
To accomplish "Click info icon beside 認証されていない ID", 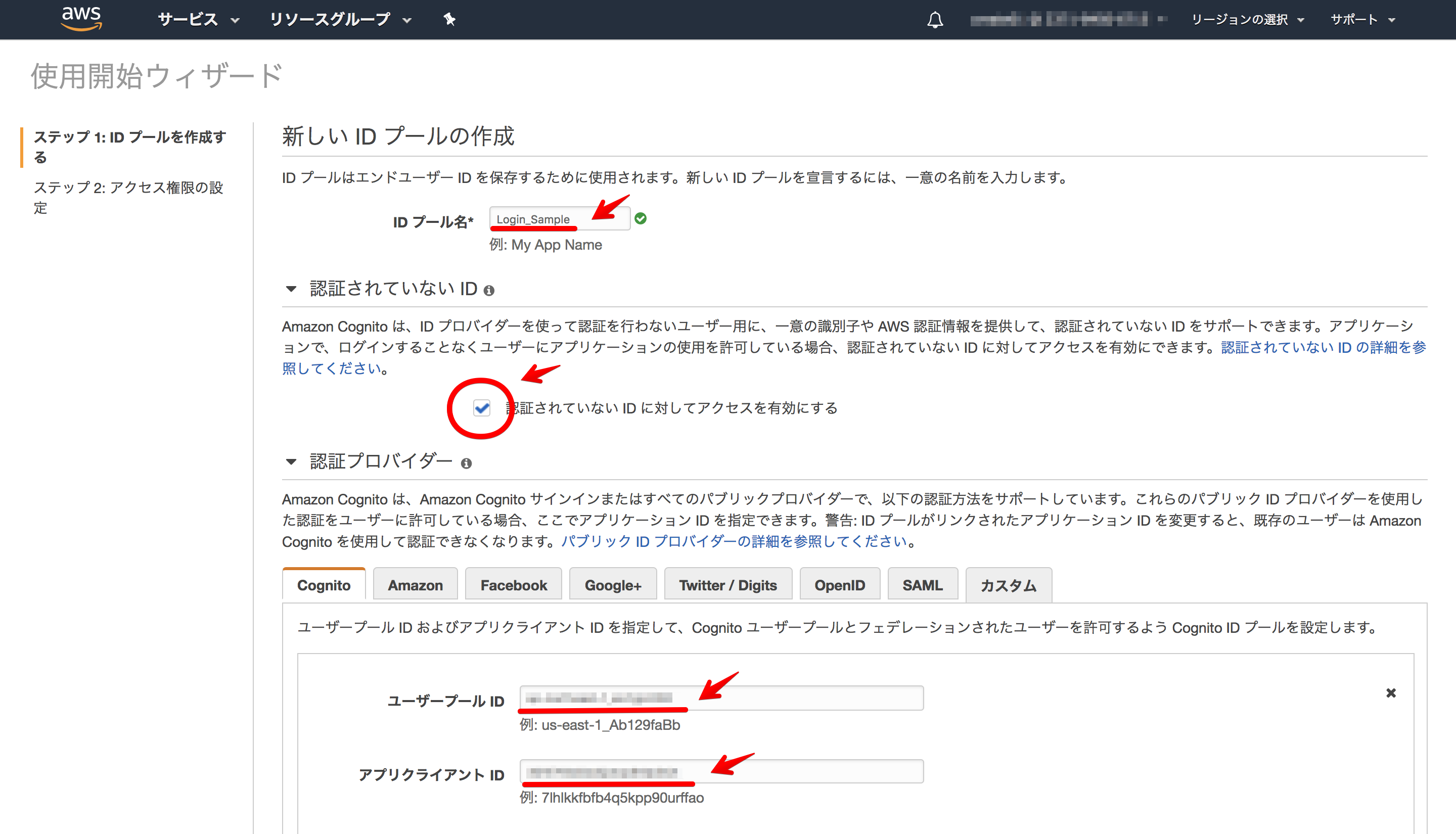I will pyautogui.click(x=488, y=291).
